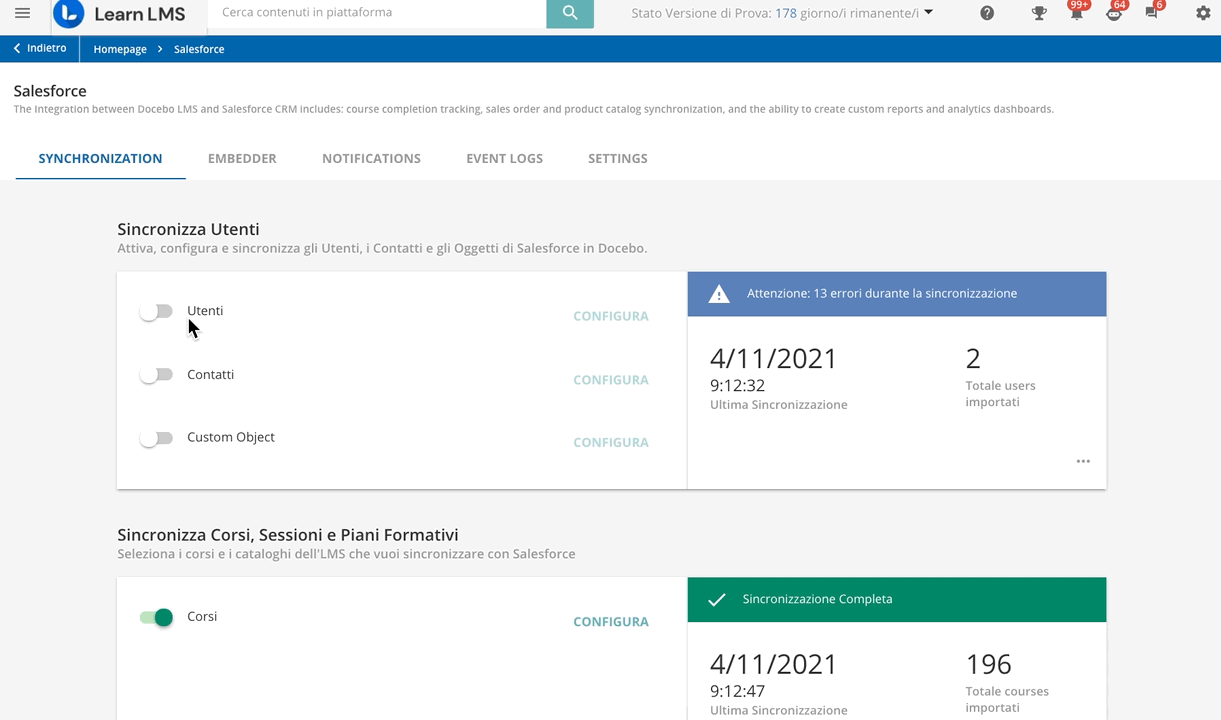Switch to the Settings tab

coord(617,158)
